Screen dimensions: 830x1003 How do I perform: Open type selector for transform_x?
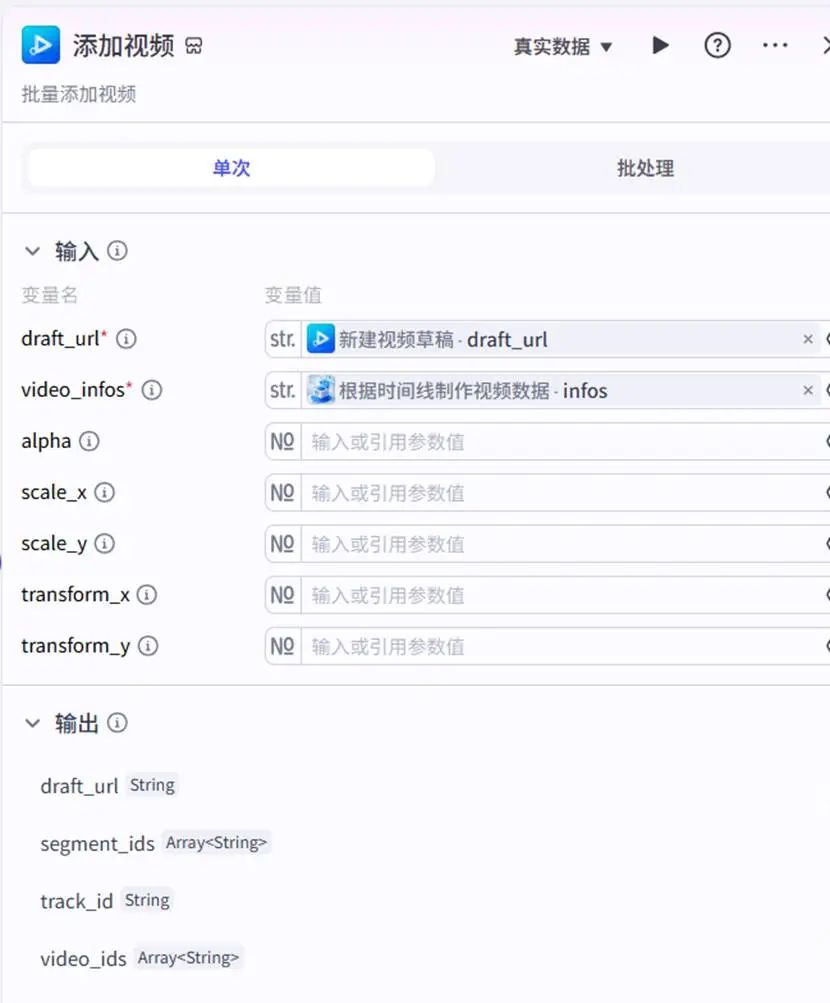coord(283,595)
